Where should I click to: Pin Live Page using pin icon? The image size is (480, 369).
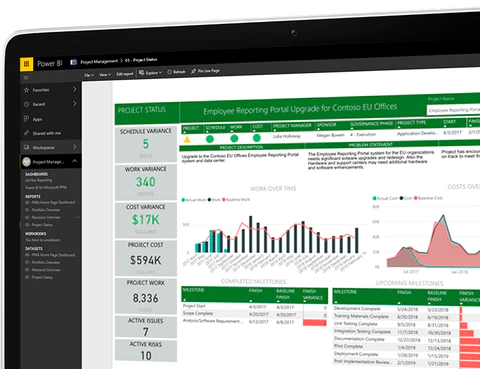(x=194, y=71)
